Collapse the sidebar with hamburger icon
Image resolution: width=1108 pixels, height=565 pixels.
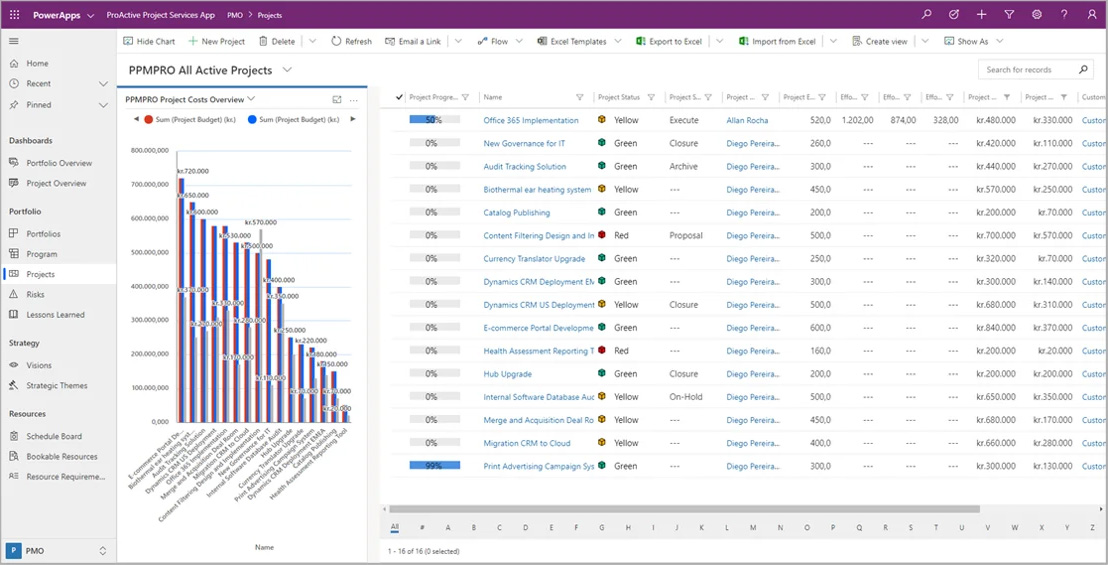point(14,41)
